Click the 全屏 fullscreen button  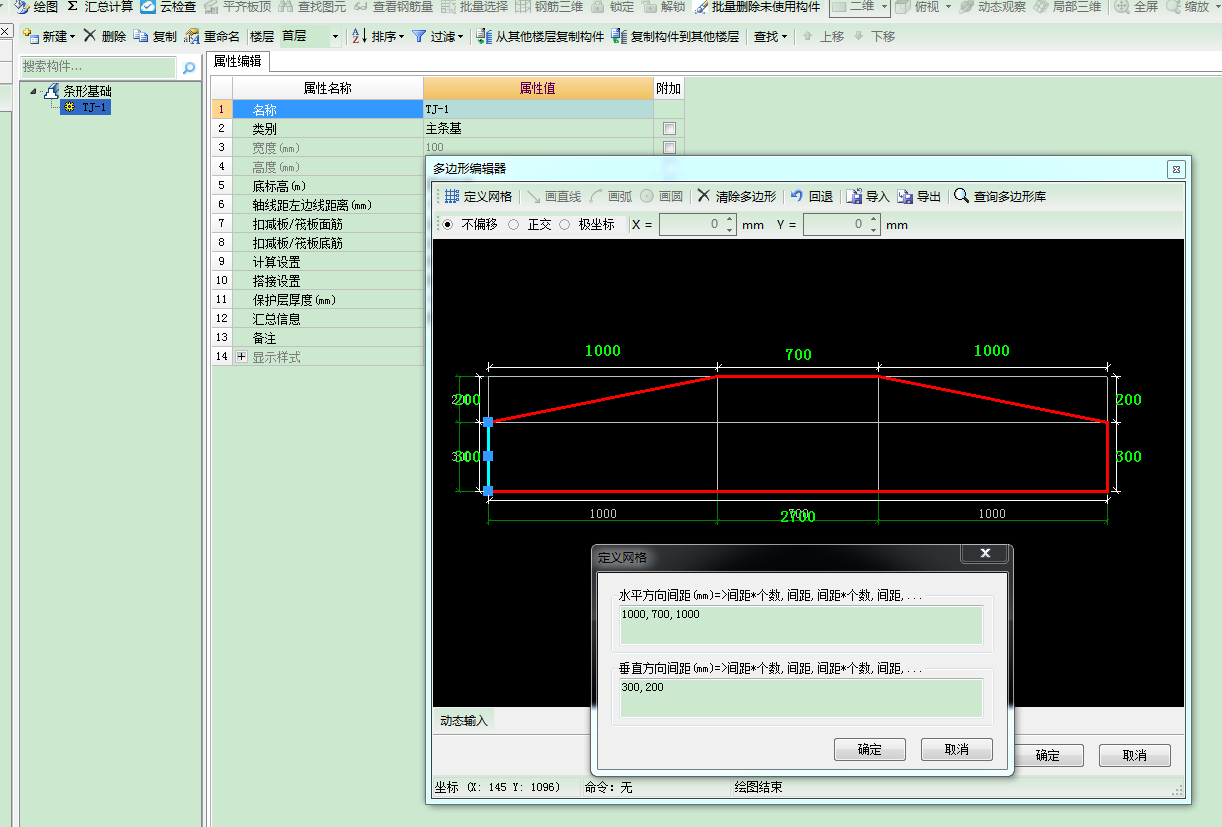point(1137,7)
